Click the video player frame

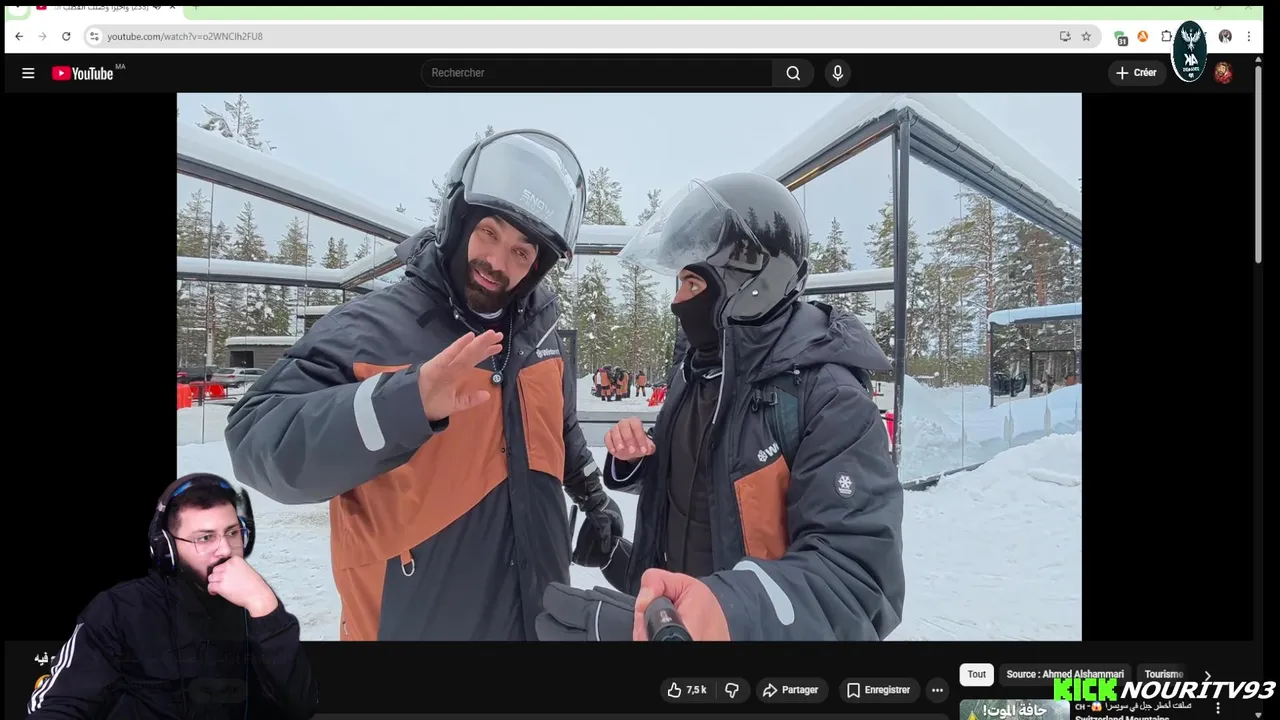(x=629, y=367)
